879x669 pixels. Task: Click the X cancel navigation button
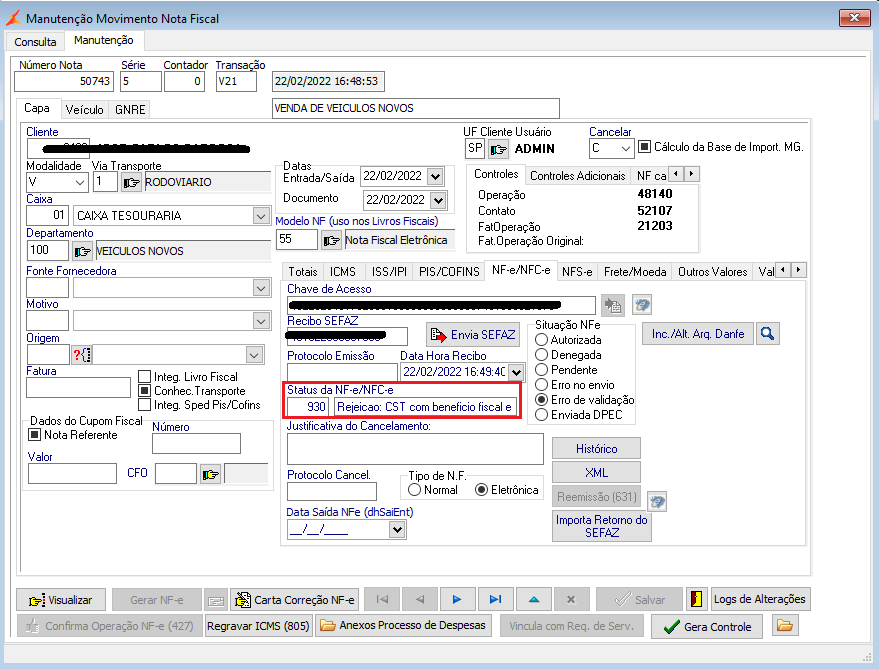pos(571,599)
